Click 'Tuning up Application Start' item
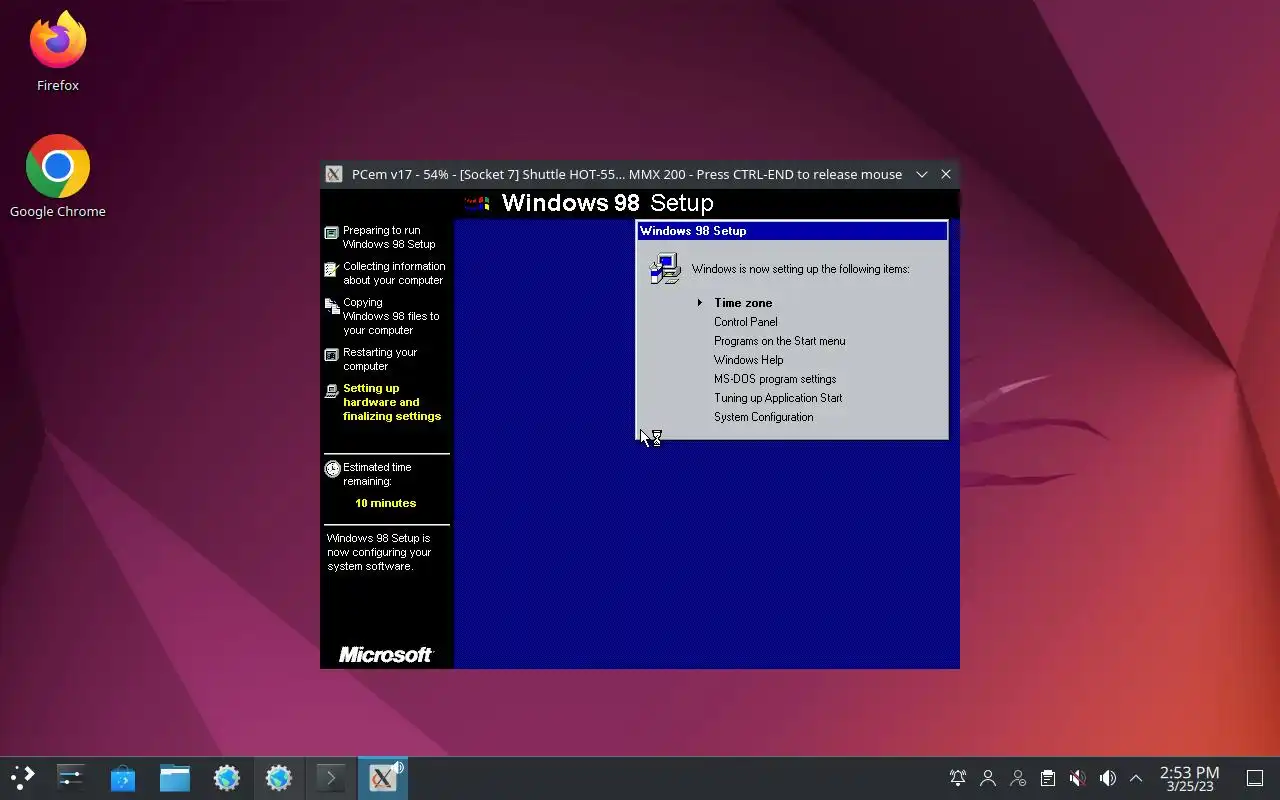 [x=778, y=398]
